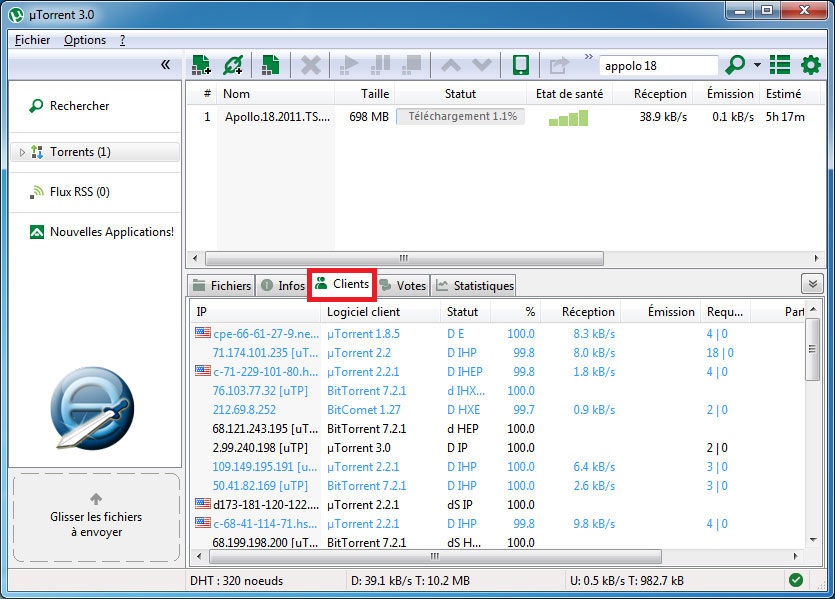The width and height of the screenshot is (835, 599).
Task: Open Nouvelles Applications! in the sidebar
Action: [102, 232]
